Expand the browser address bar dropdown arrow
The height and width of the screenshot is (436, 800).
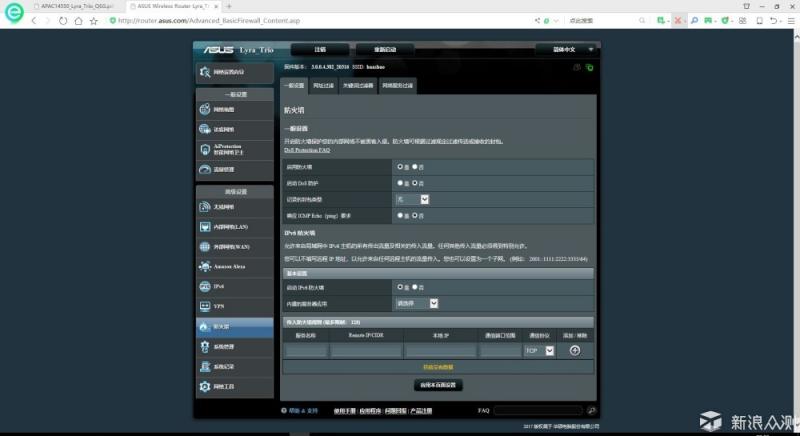tap(556, 21)
